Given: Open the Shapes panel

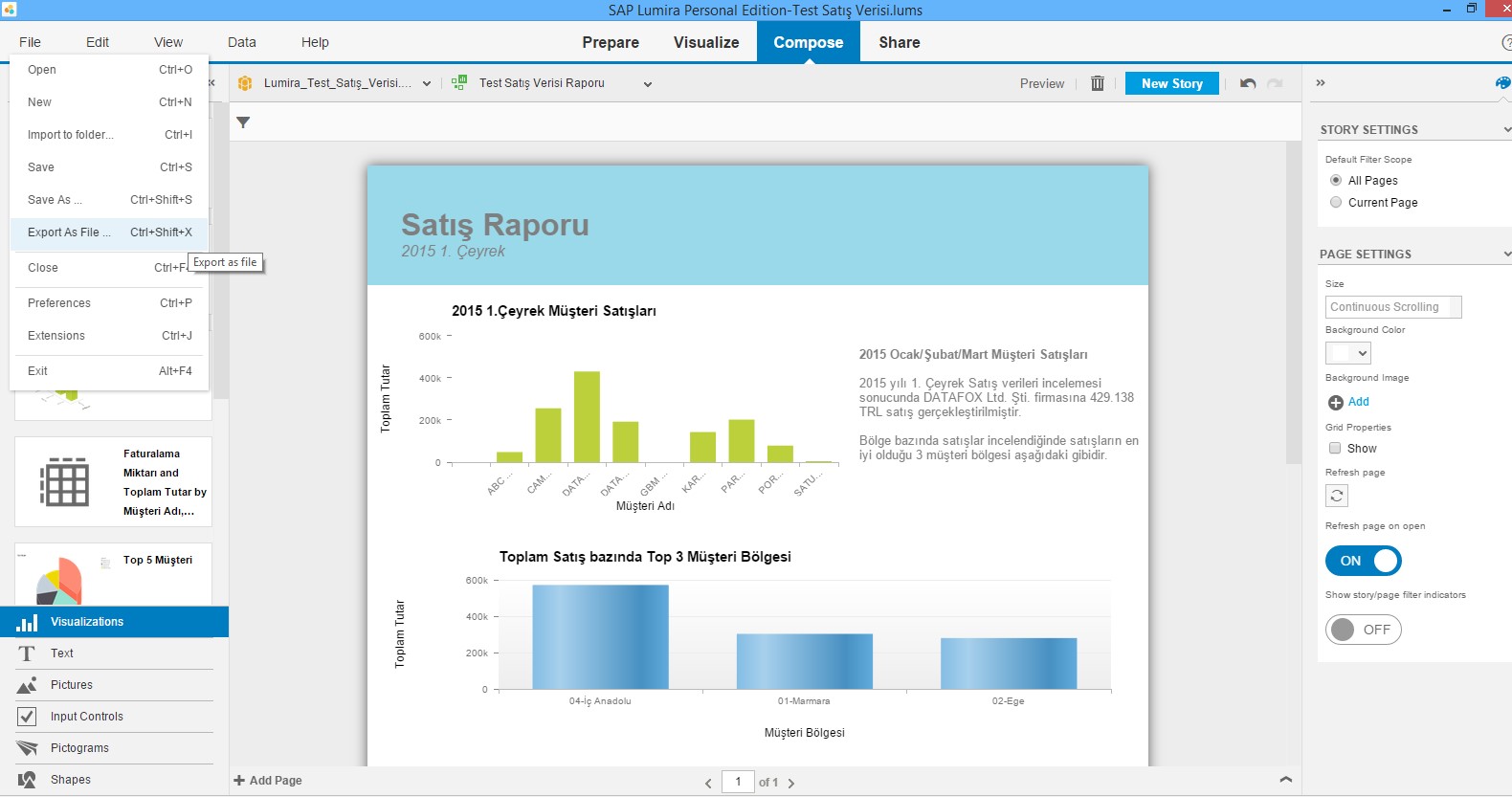Looking at the screenshot, I should (x=70, y=780).
